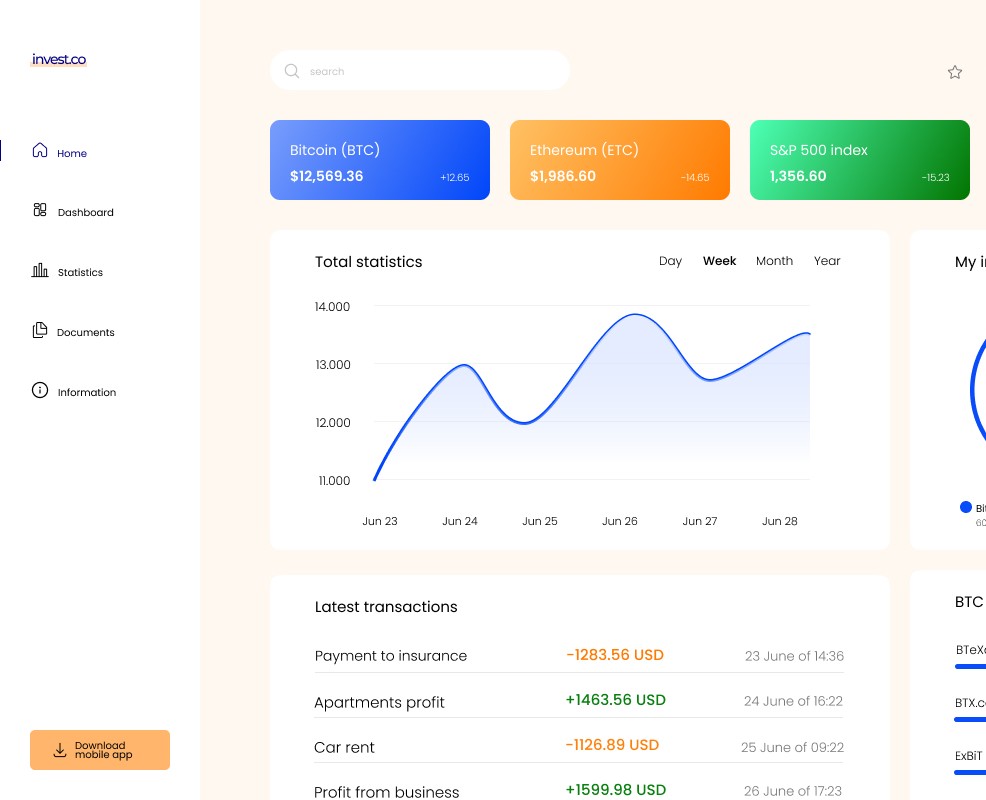This screenshot has height=800, width=986.
Task: Click the Ethereum price $1,986.60
Action: click(563, 176)
